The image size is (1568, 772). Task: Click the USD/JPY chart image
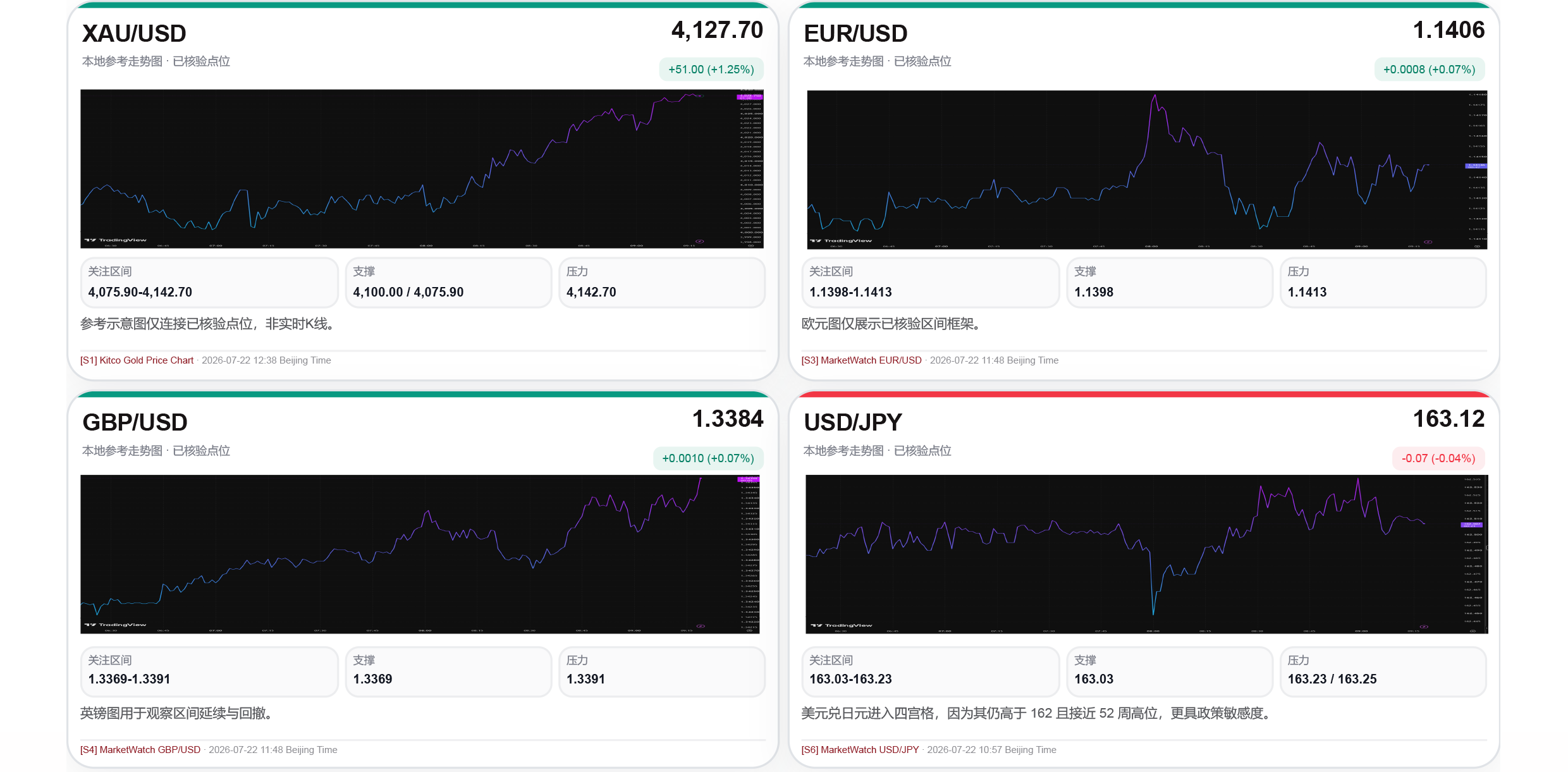pos(1147,554)
